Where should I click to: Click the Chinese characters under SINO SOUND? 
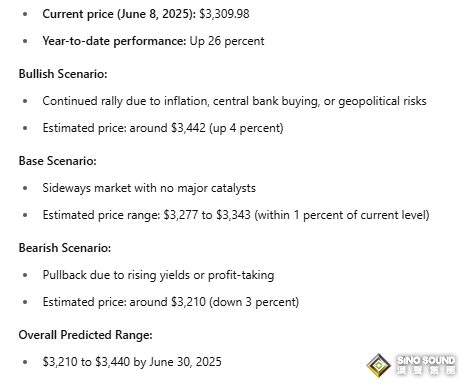(x=426, y=370)
